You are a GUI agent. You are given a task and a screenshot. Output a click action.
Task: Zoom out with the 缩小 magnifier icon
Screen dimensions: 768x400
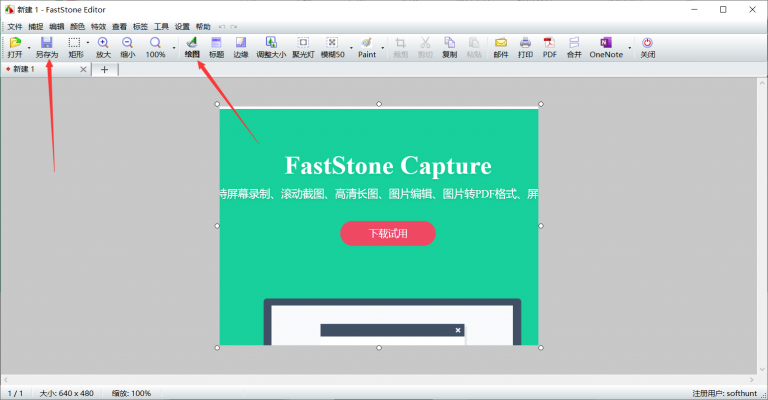127,47
